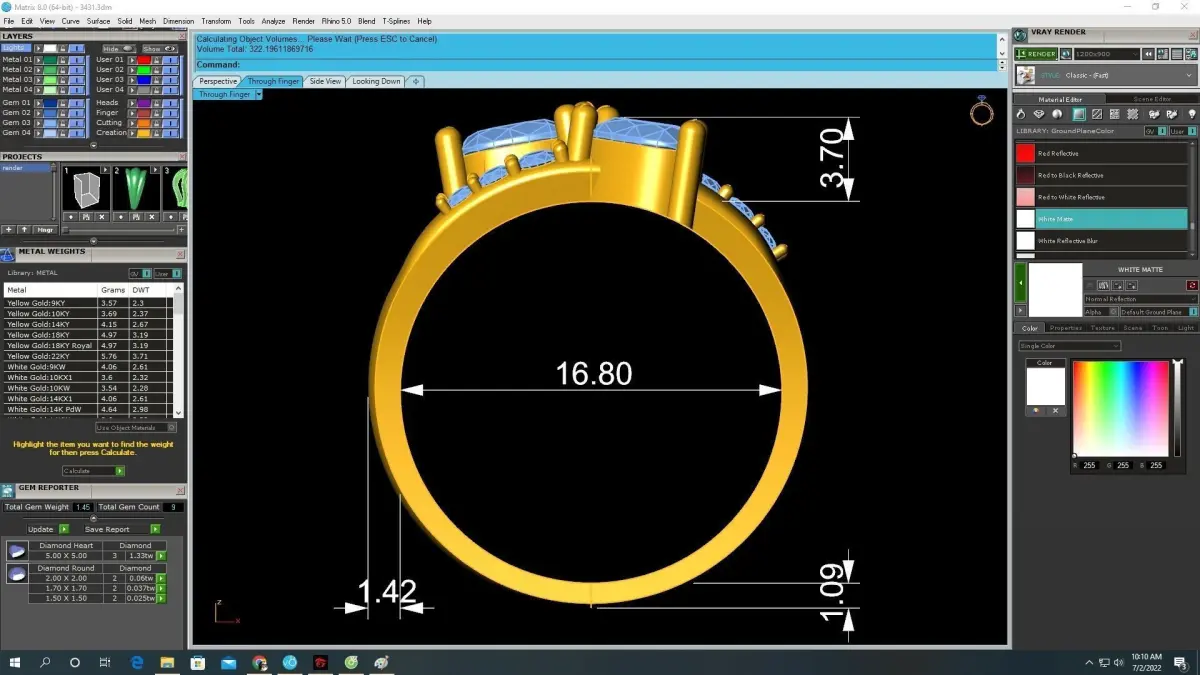1200x675 pixels.
Task: Open the Texture tab in the material editor
Action: point(1102,328)
